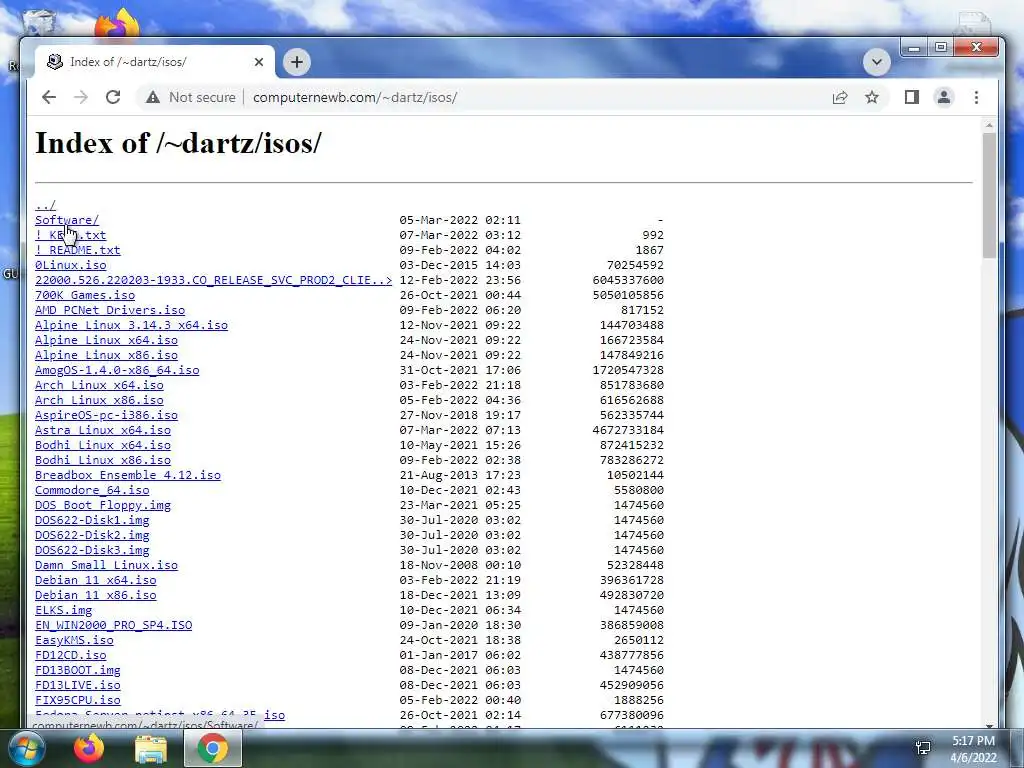Download DOS Boot Floppy.img

[x=103, y=505]
